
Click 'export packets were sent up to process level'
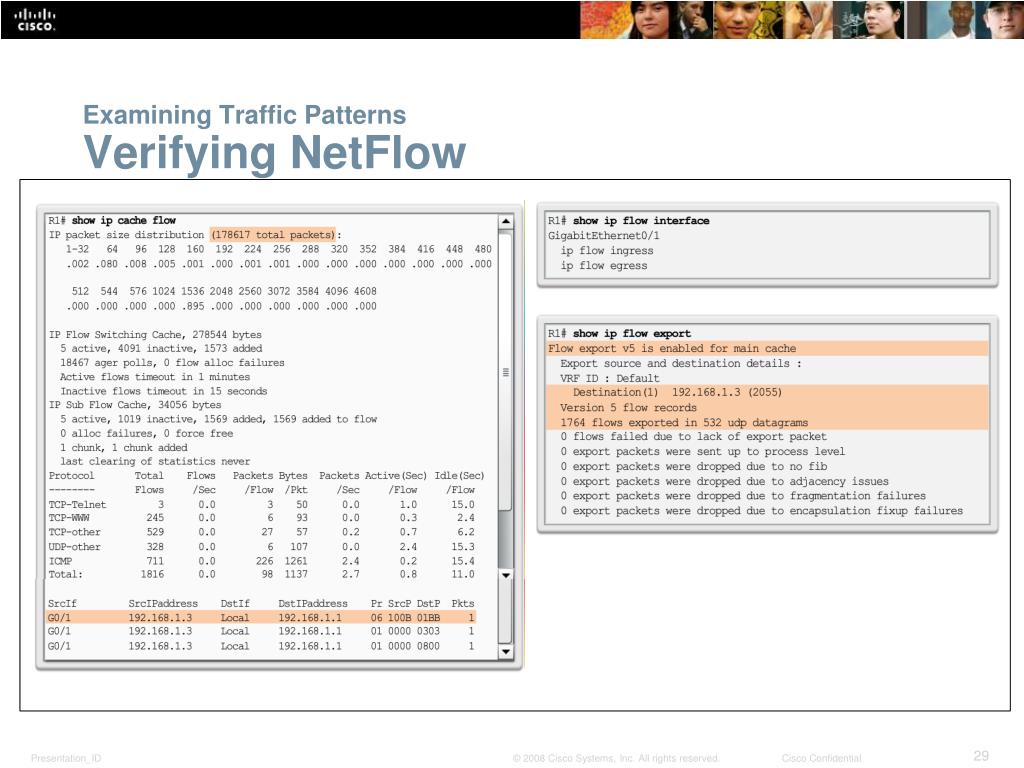click(703, 451)
